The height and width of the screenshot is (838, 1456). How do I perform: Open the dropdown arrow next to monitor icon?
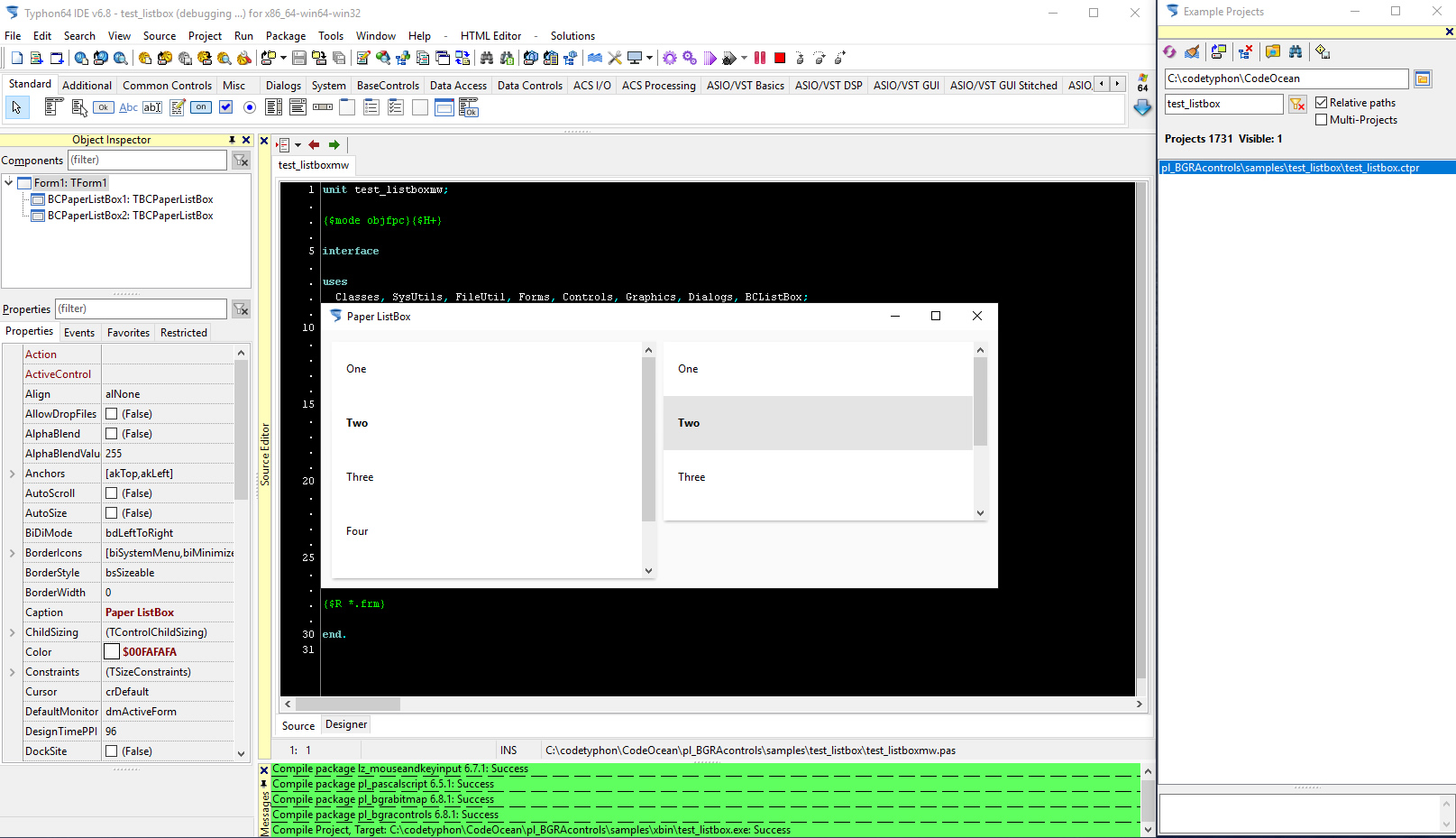(x=649, y=58)
